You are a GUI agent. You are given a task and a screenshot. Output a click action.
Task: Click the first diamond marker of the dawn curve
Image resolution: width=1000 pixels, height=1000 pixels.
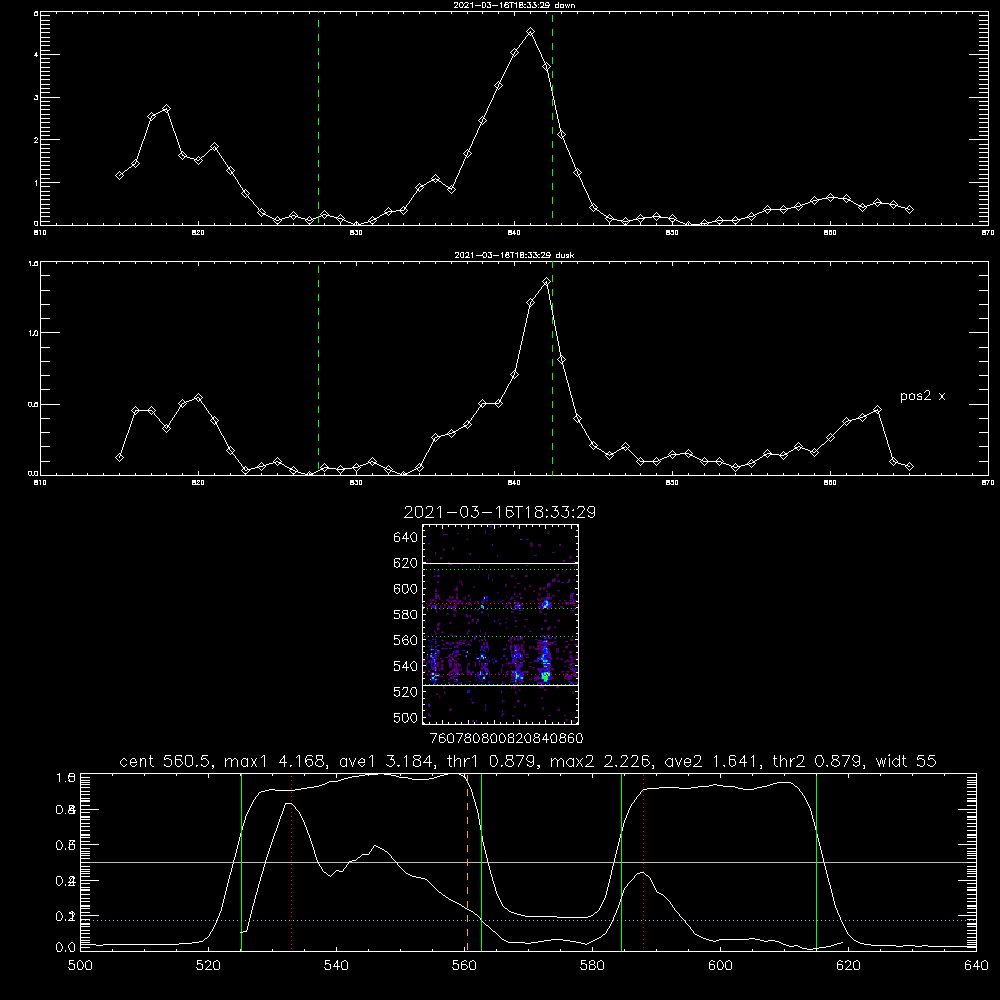coord(119,175)
